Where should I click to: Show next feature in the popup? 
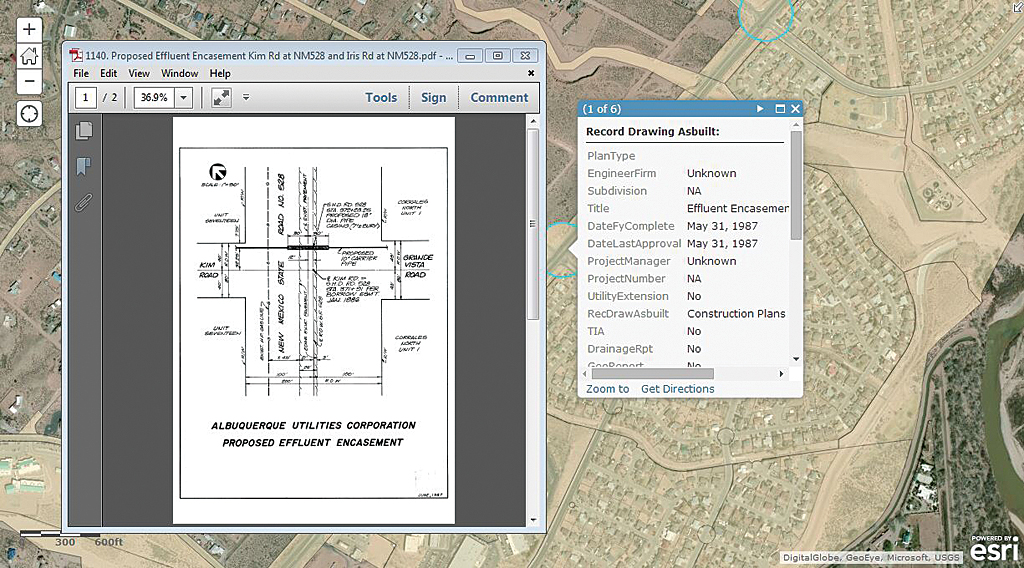[x=760, y=109]
